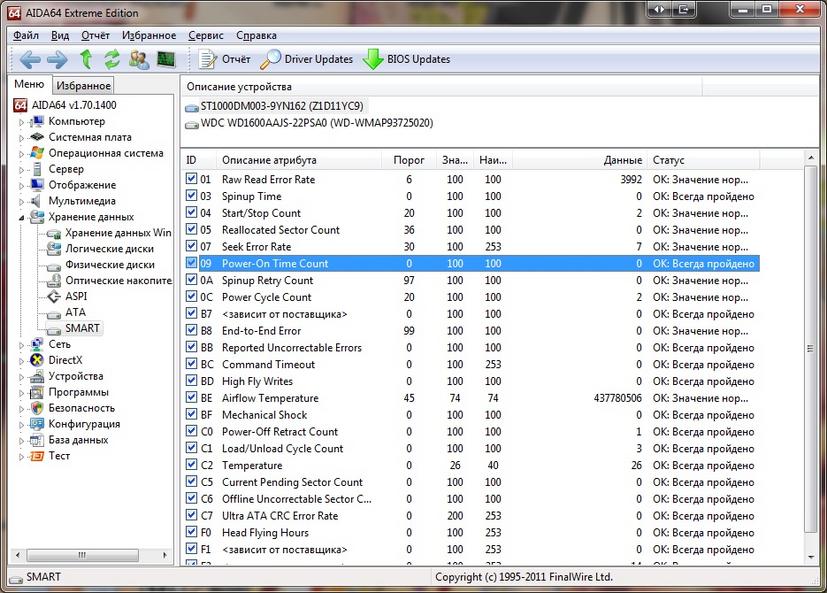The height and width of the screenshot is (593, 827).
Task: Expand the Сеть tree node
Action: point(22,345)
